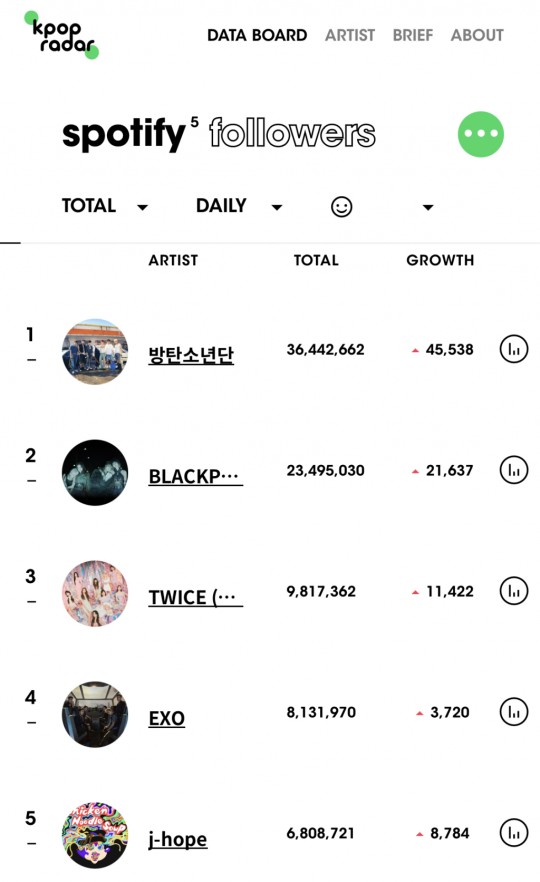This screenshot has height=882, width=540.
Task: Show j-hope's chart icon
Action: [514, 833]
